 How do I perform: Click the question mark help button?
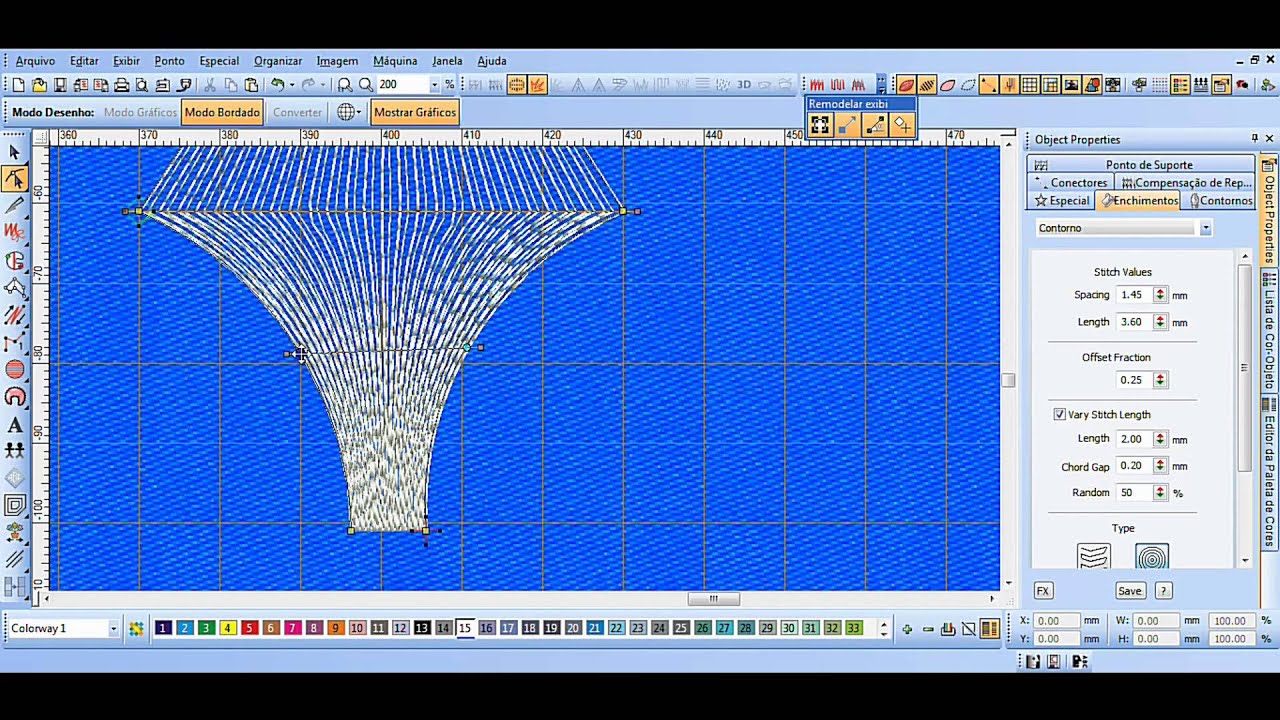click(1163, 591)
